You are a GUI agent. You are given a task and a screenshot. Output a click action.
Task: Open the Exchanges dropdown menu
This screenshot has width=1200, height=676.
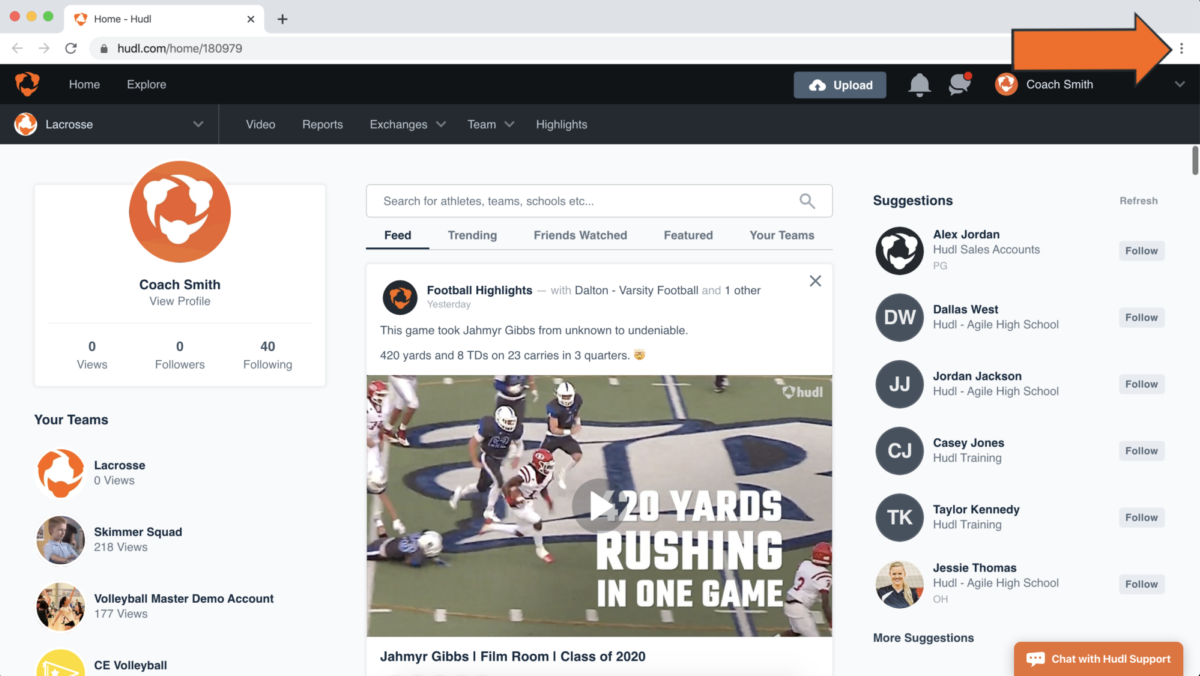point(407,124)
